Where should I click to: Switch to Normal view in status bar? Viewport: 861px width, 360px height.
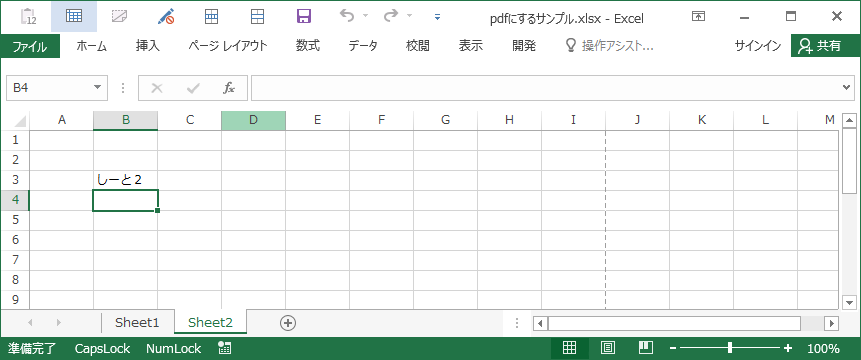click(x=570, y=348)
